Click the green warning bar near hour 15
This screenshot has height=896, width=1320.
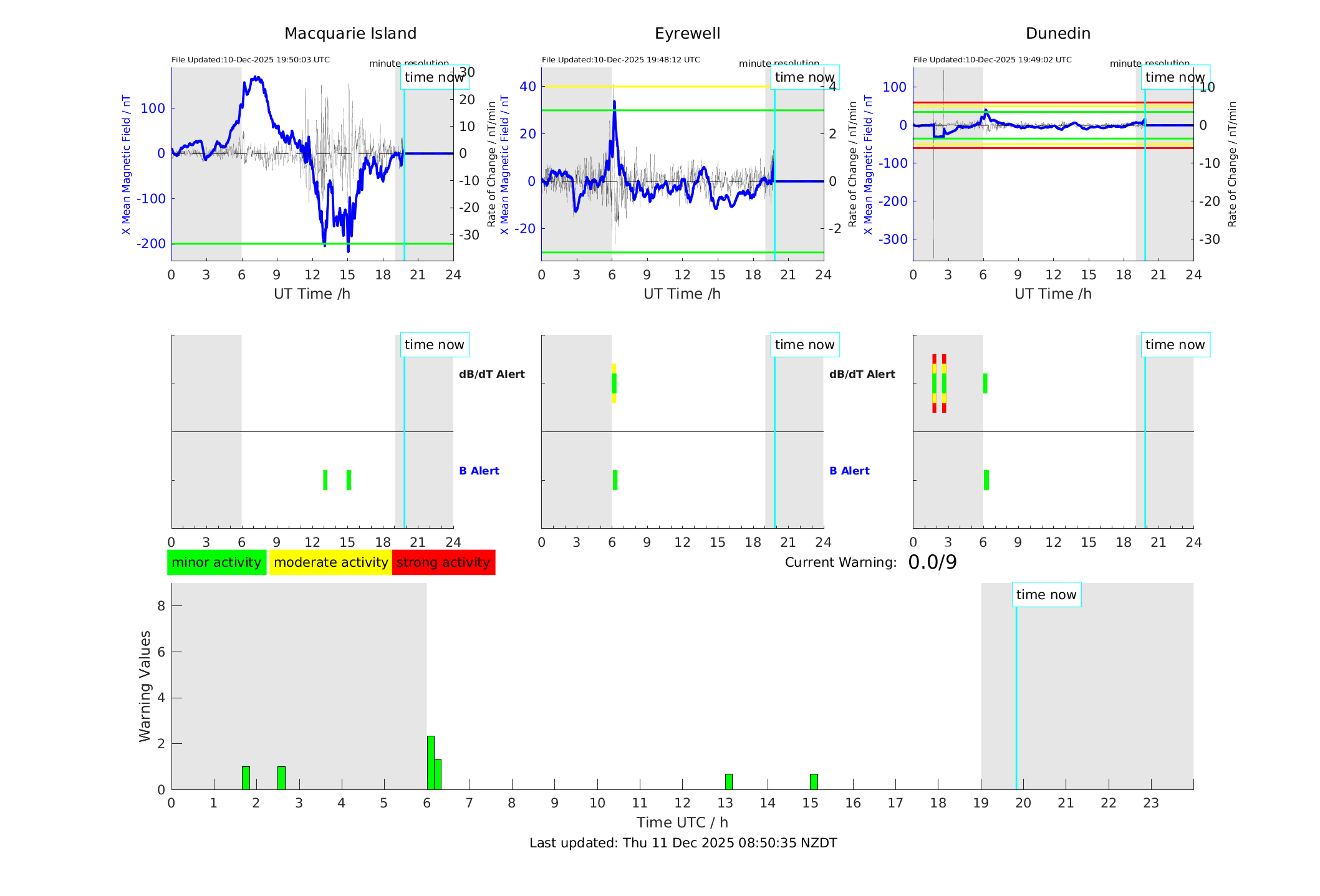tap(814, 782)
